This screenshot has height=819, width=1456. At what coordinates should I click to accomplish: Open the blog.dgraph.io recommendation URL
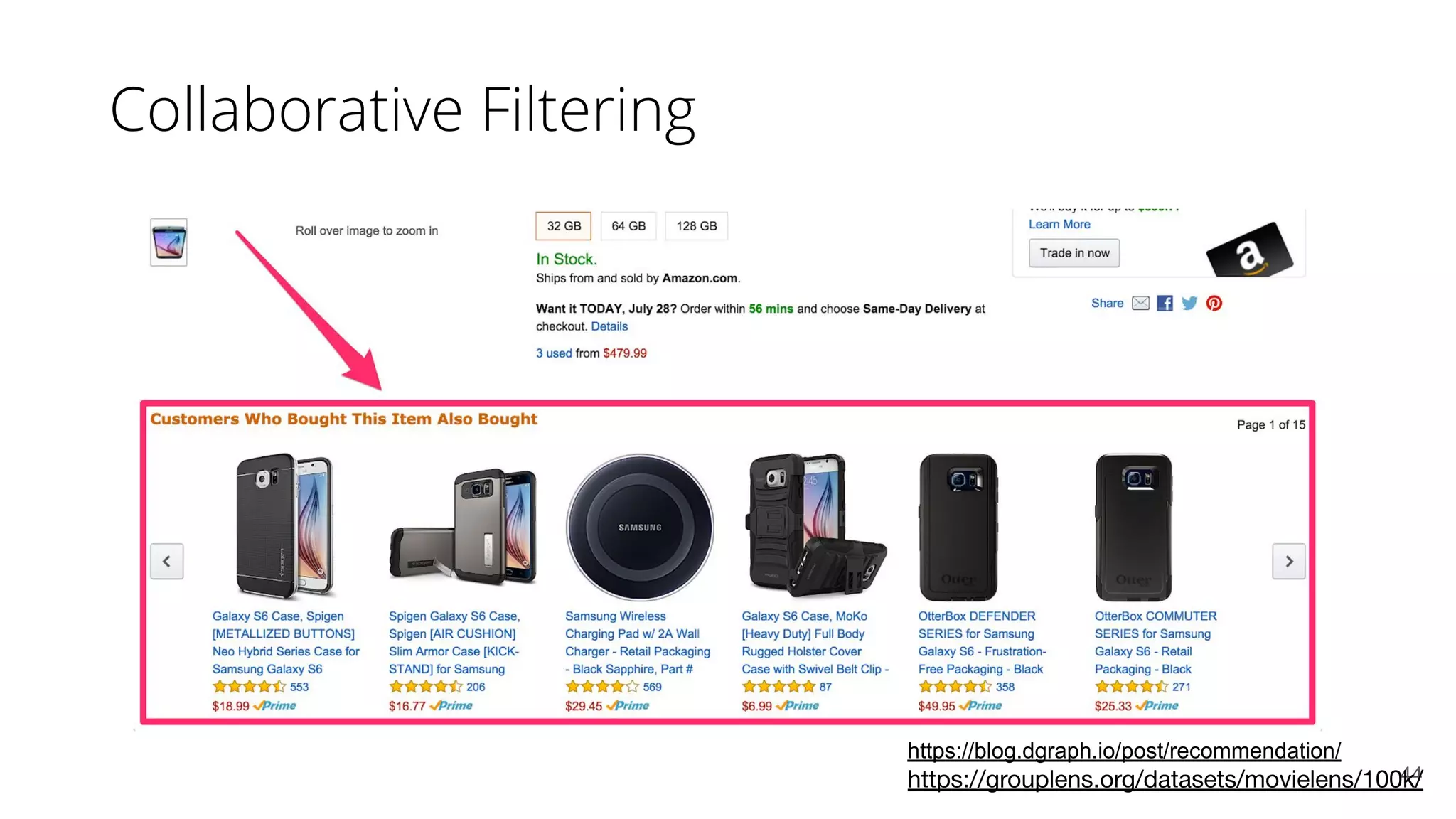coord(1124,751)
